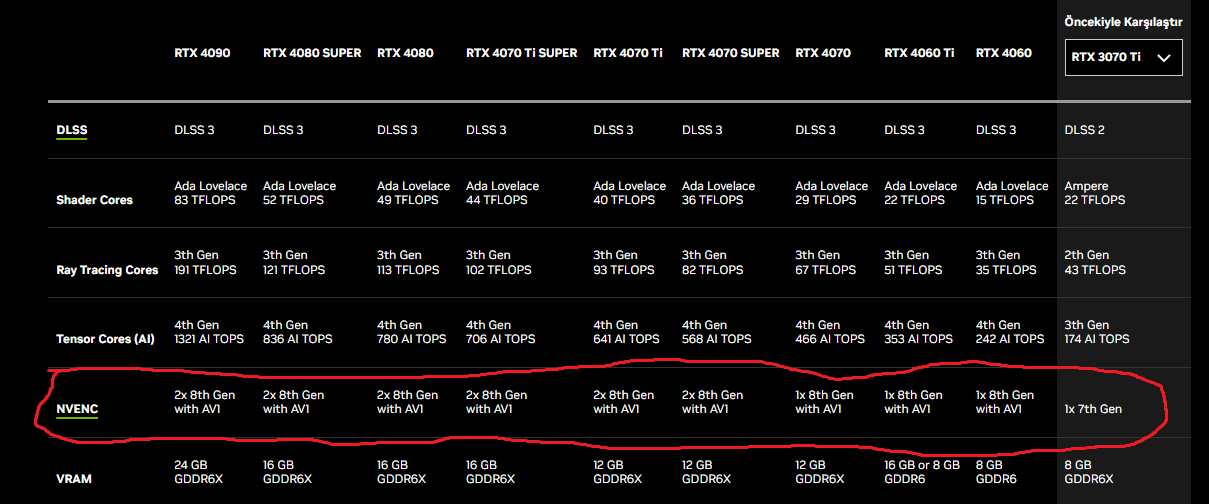
Task: Open the RTX 3070 Ti comparison dropdown
Action: click(x=1123, y=57)
